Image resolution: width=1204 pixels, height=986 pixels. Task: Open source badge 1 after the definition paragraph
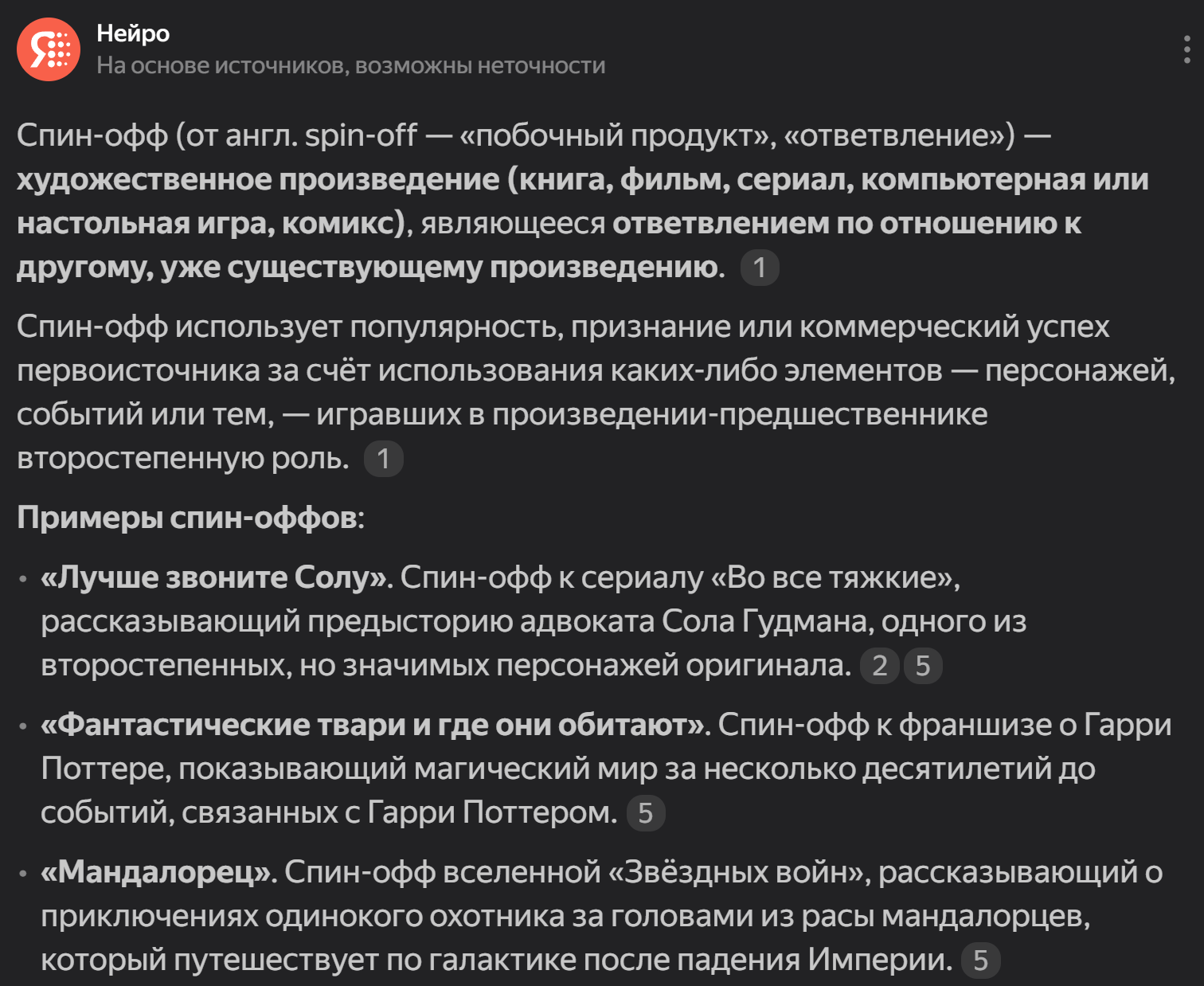[760, 268]
